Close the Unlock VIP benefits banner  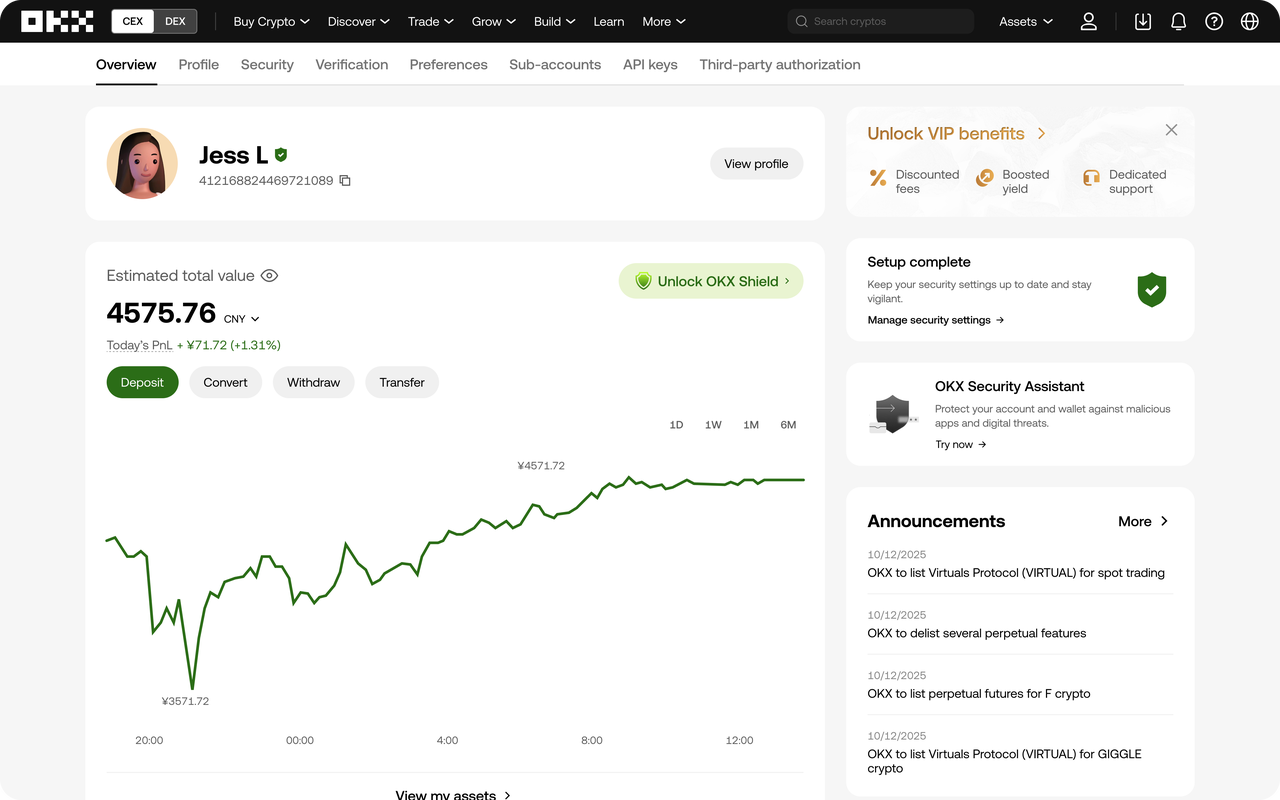click(1171, 130)
